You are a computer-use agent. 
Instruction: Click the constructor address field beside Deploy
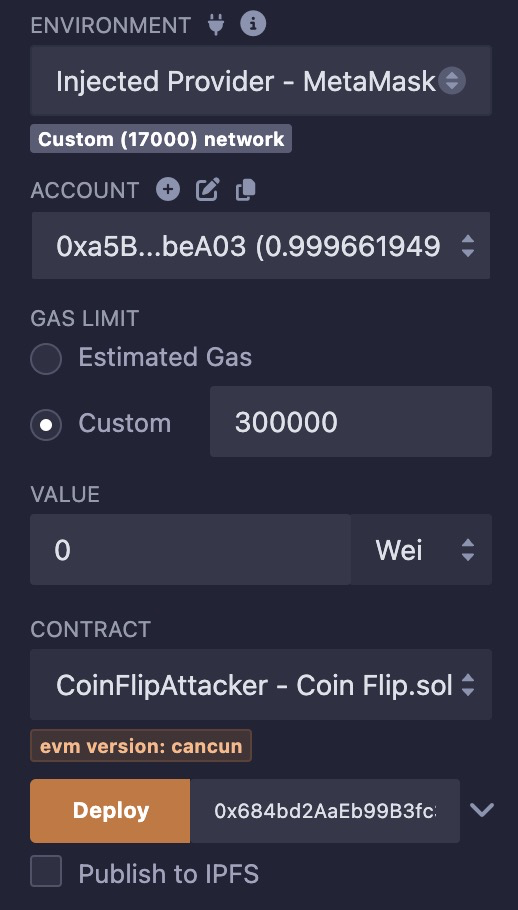(x=325, y=811)
